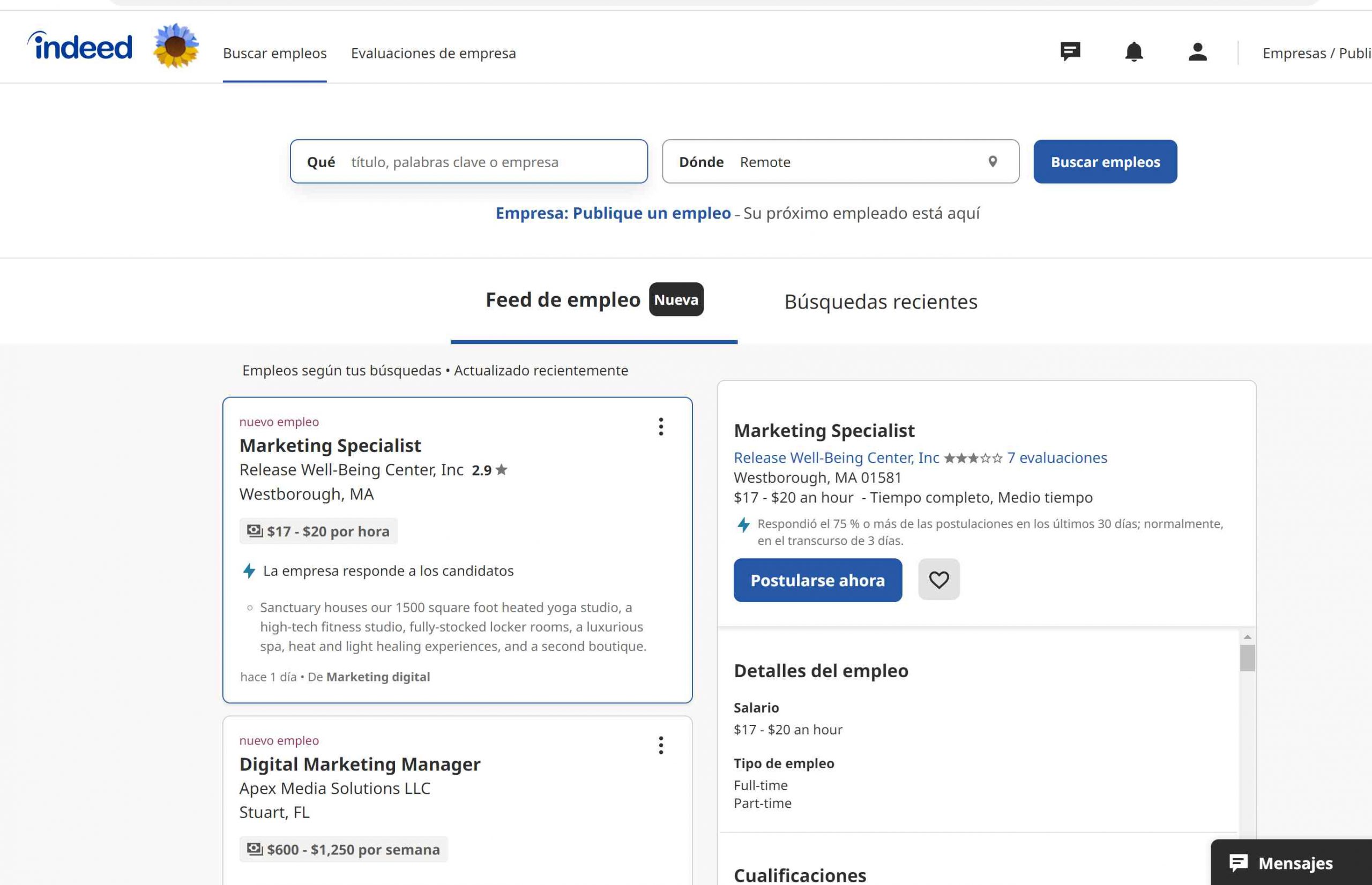1372x885 pixels.
Task: Switch to Búsquedas recientes tab
Action: (x=881, y=301)
